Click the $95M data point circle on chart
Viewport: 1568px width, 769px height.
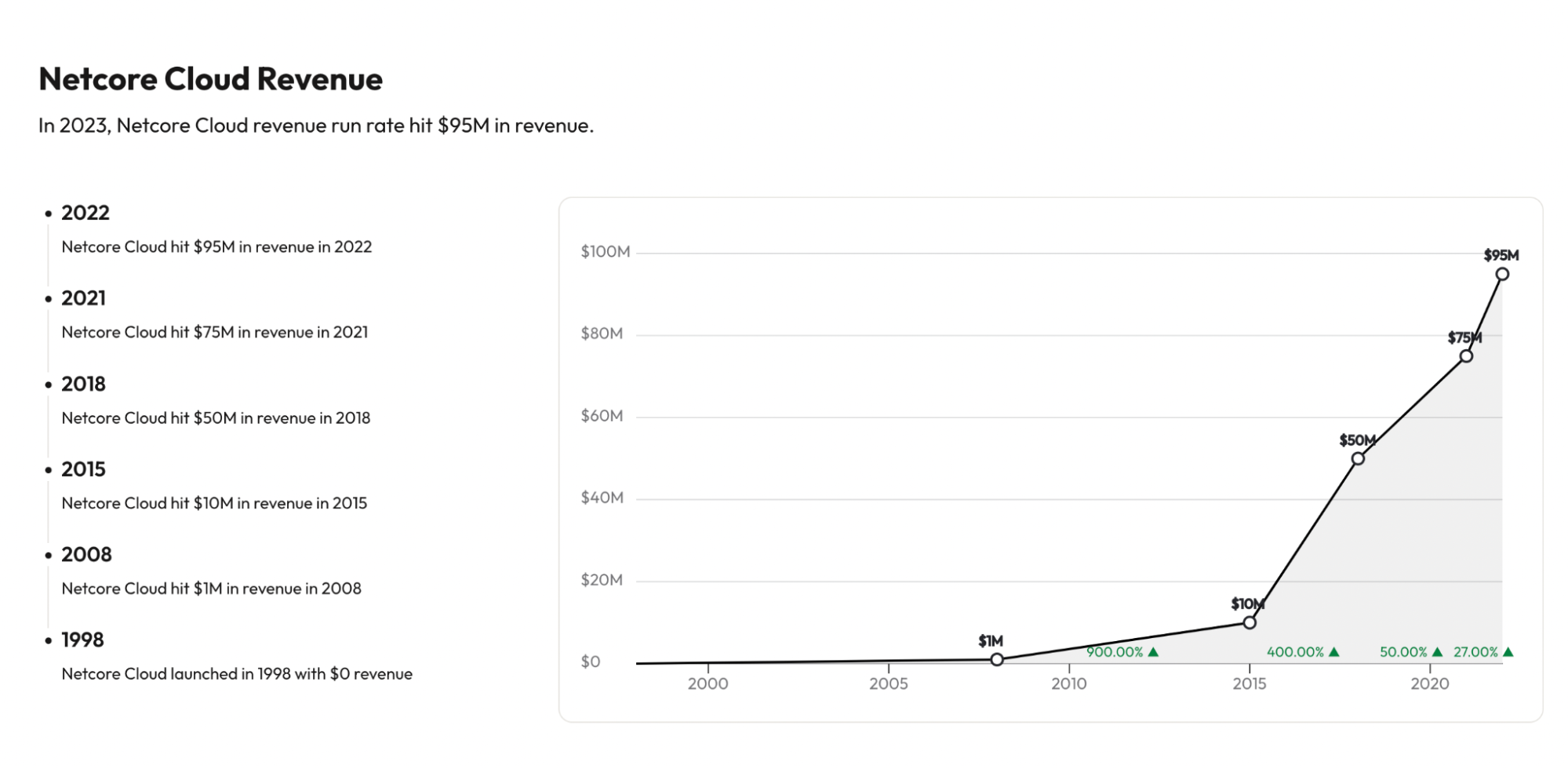(x=1502, y=274)
